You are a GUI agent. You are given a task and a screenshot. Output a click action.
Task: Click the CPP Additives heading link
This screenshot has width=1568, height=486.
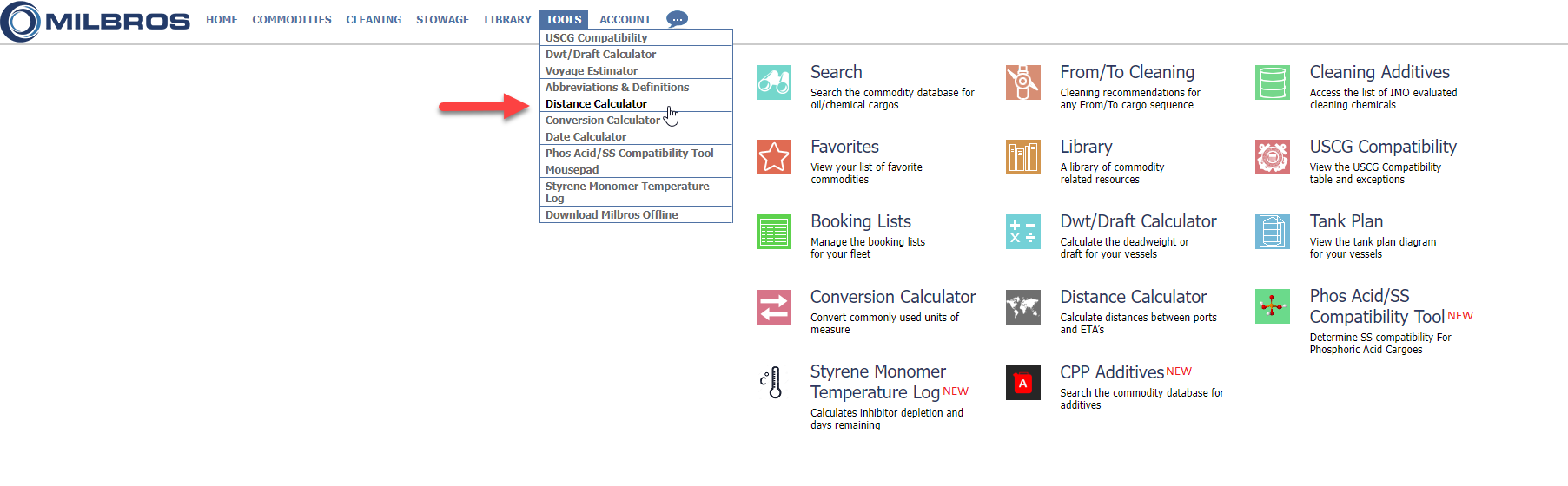(1111, 372)
